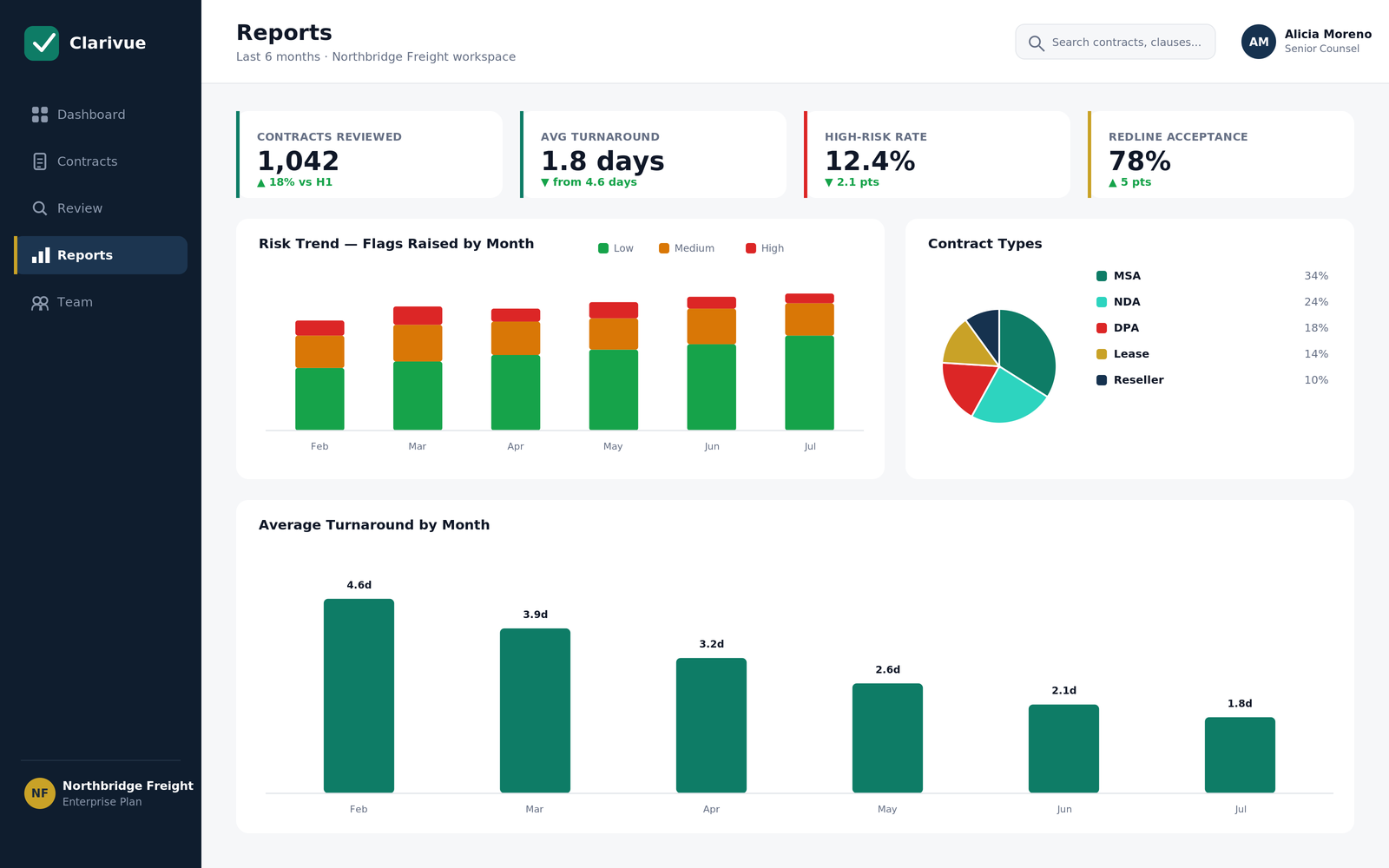Click the Jul stacked bar in Risk Trend

click(x=810, y=361)
